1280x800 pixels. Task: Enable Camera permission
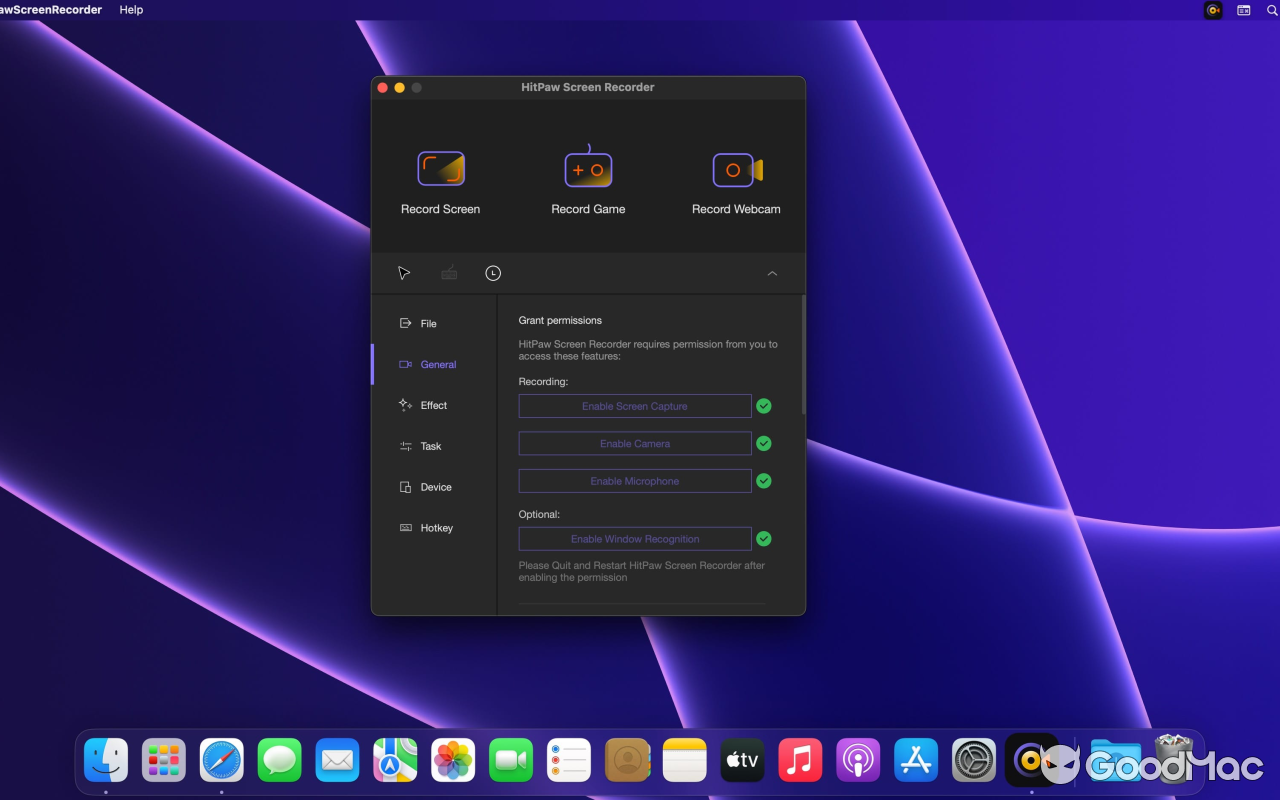(x=634, y=443)
